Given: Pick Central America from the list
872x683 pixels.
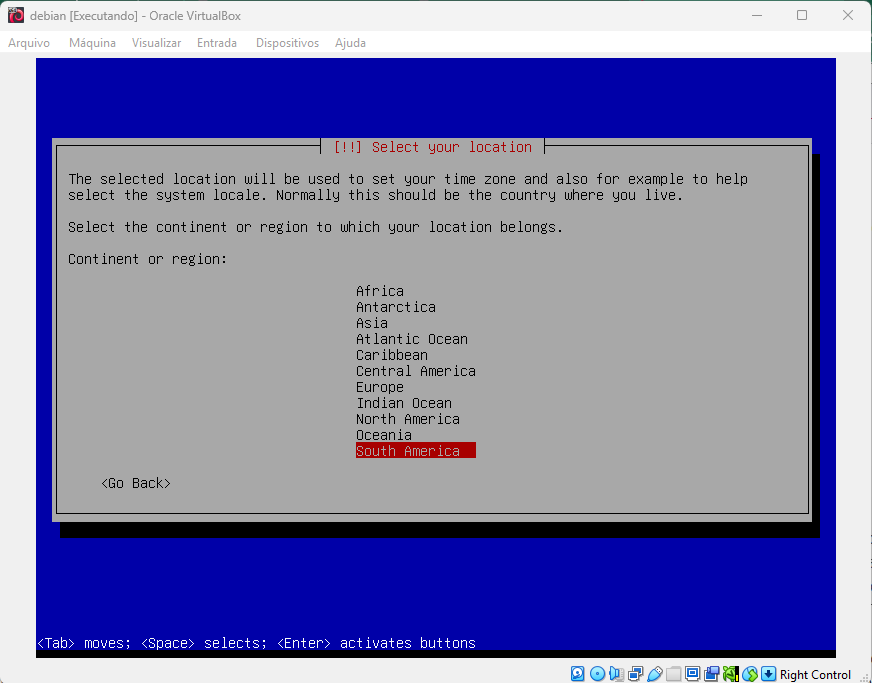Looking at the screenshot, I should [x=416, y=371].
